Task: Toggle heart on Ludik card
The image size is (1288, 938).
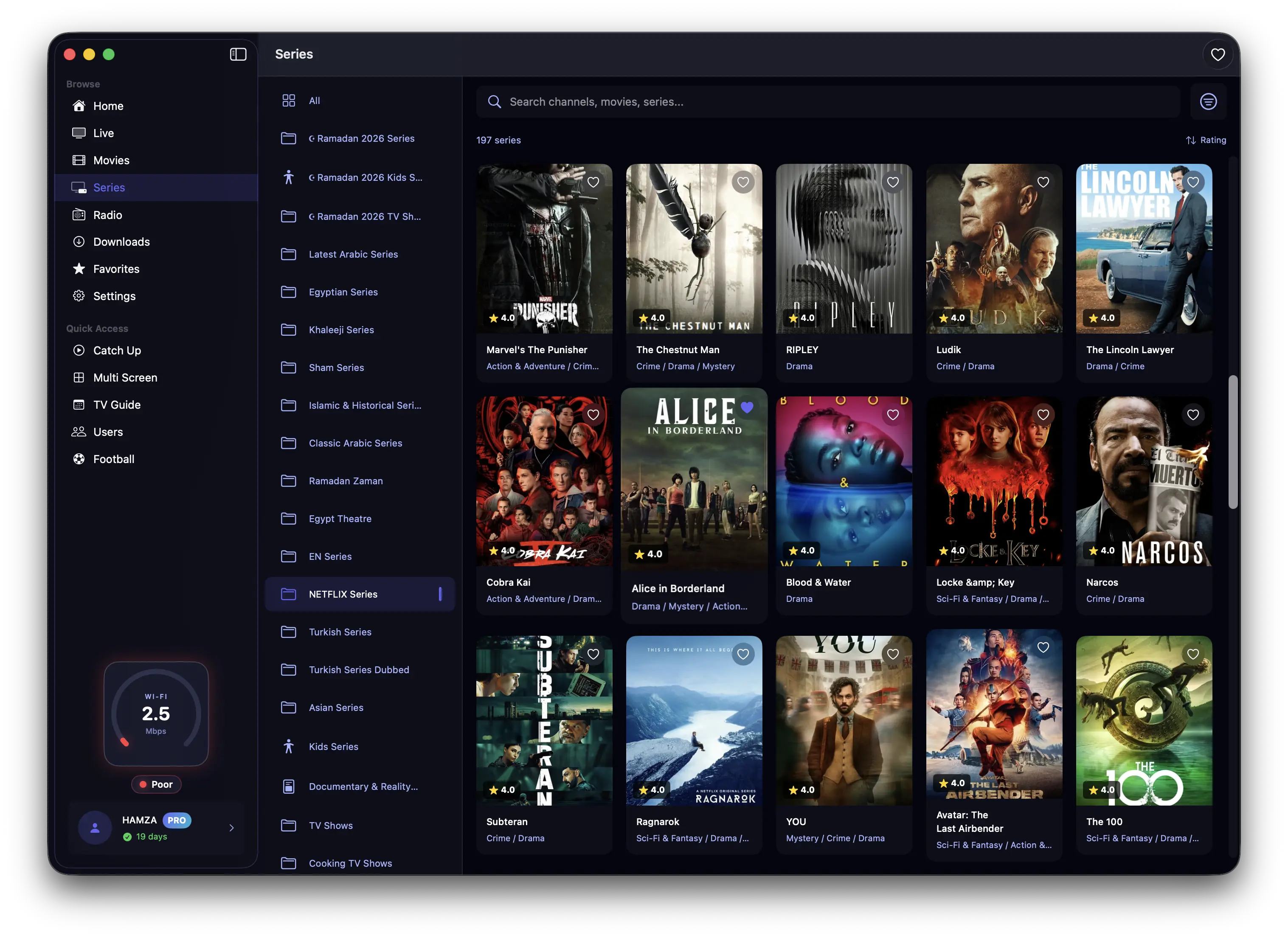Action: click(x=1043, y=182)
